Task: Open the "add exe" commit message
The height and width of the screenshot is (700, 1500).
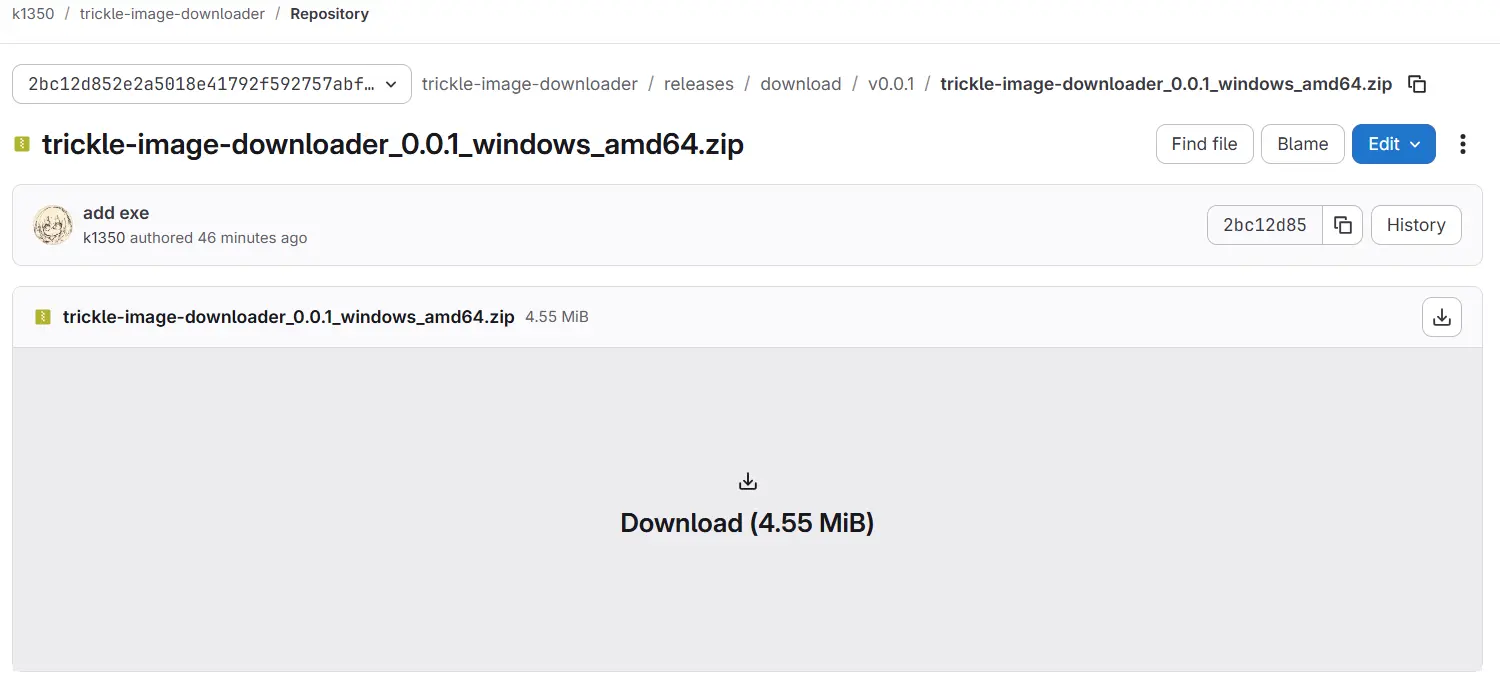Action: coord(116,213)
